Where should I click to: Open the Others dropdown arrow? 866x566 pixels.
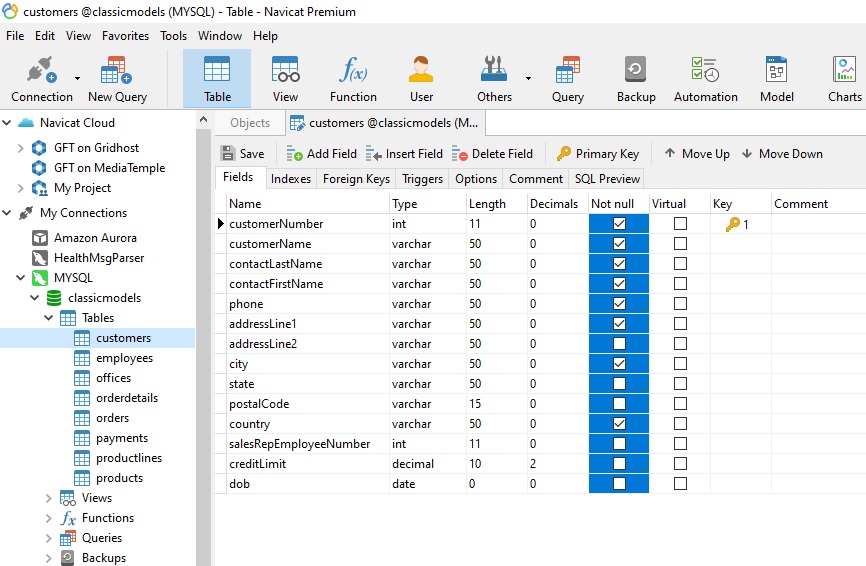click(x=528, y=77)
